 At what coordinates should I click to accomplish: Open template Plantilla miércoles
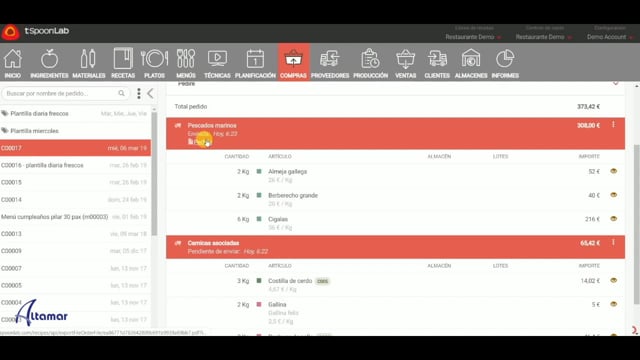[75, 131]
